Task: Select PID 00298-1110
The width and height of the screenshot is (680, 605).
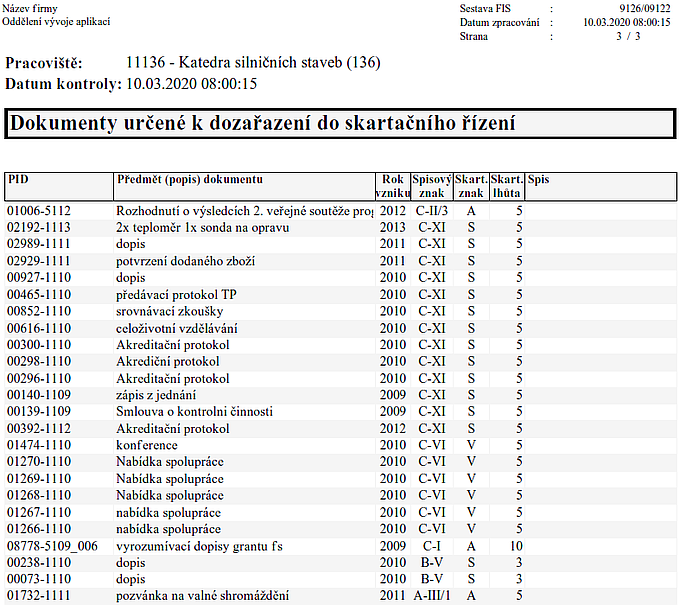Action: point(39,362)
